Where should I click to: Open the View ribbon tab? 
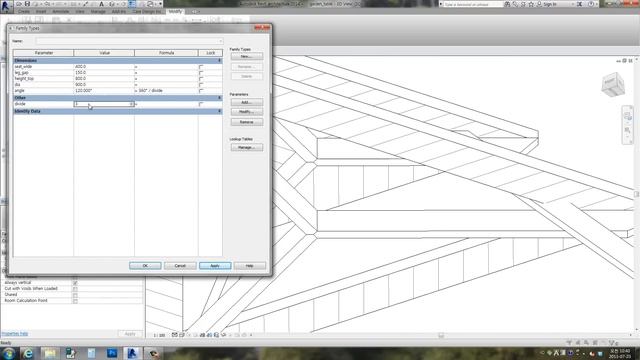coord(80,11)
